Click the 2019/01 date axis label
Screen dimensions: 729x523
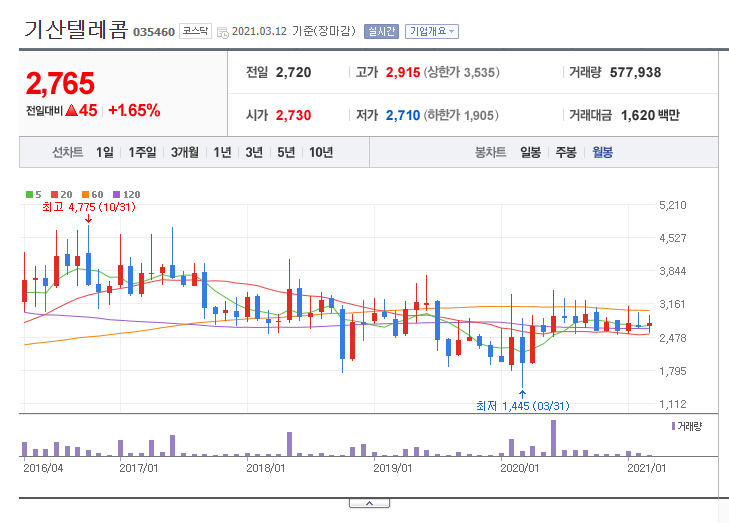tap(392, 468)
